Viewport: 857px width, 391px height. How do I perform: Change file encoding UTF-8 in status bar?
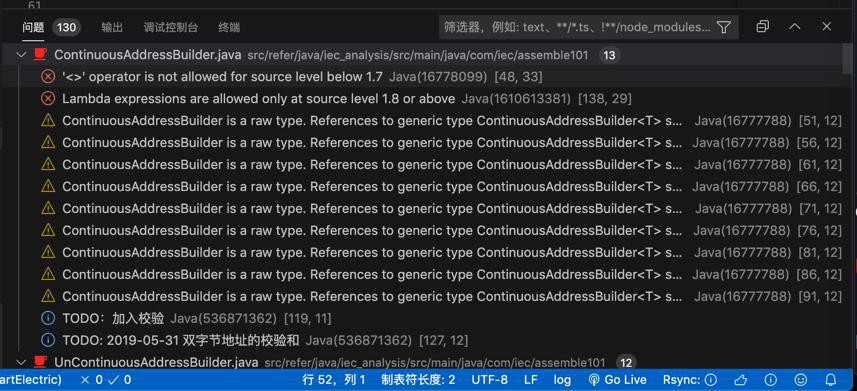(490, 380)
